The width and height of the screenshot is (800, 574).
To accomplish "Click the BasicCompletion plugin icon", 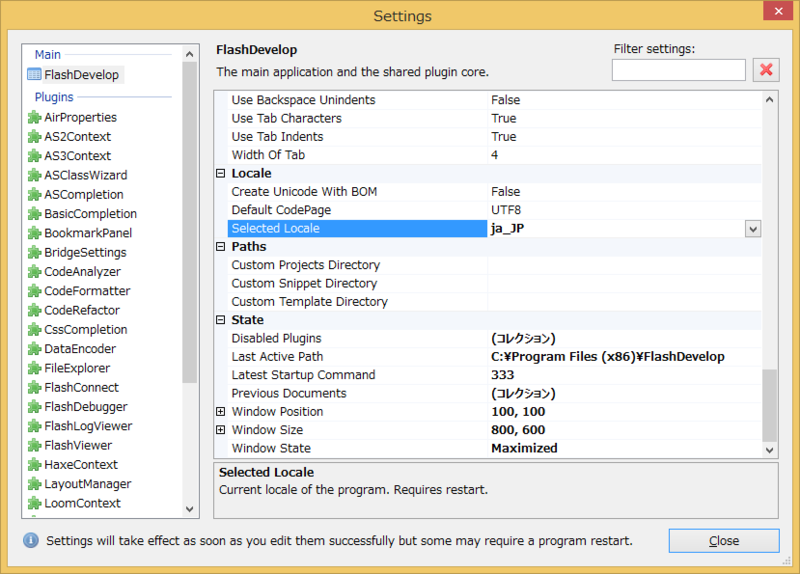I will coord(34,214).
